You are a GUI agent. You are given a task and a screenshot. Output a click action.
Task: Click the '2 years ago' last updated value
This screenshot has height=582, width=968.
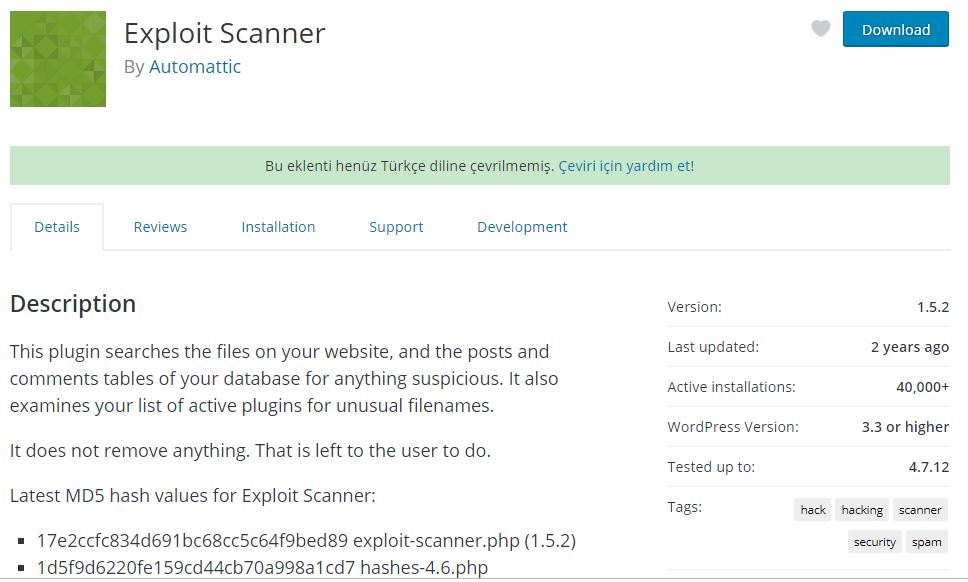910,347
